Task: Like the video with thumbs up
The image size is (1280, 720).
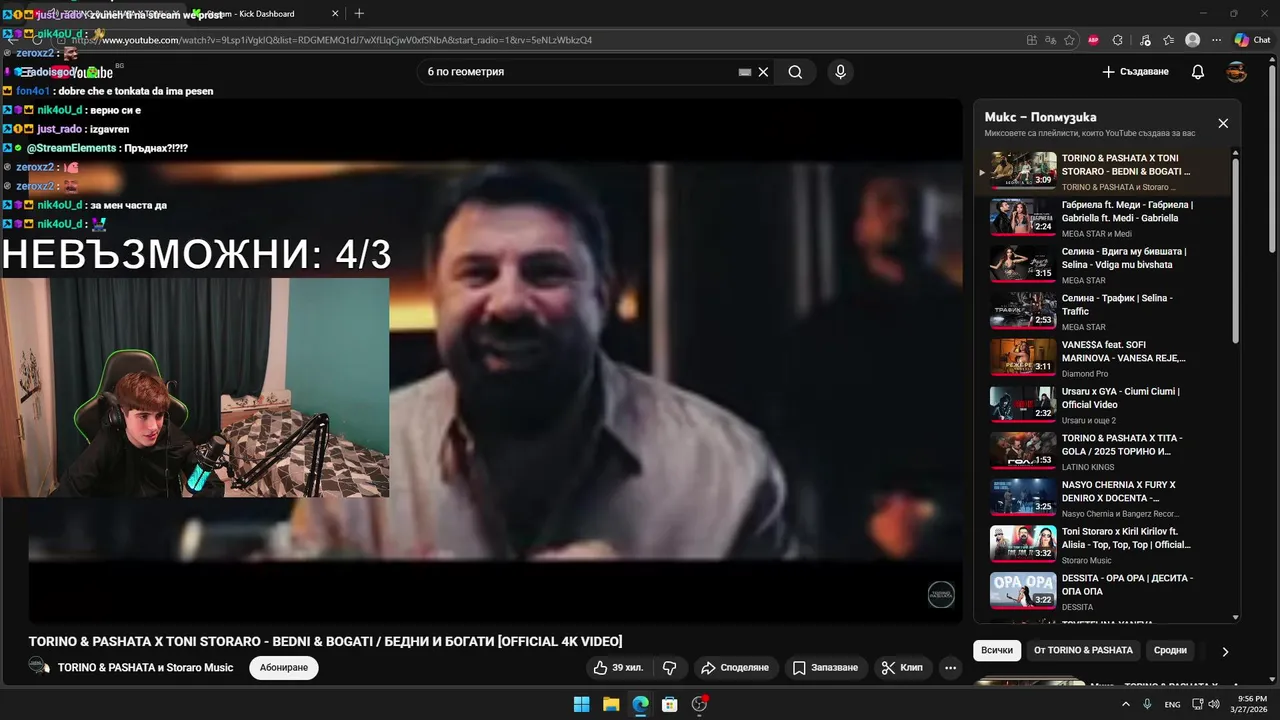Action: click(618, 667)
